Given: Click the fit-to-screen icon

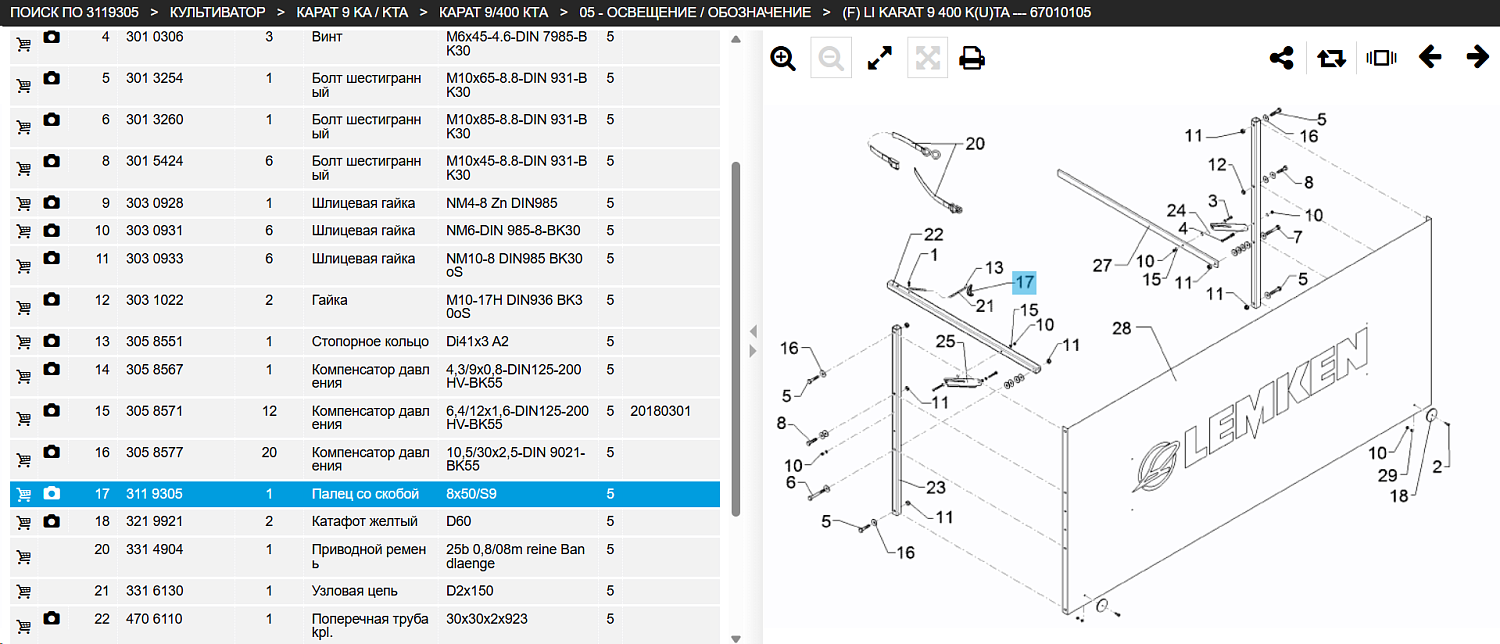Looking at the screenshot, I should (x=927, y=58).
